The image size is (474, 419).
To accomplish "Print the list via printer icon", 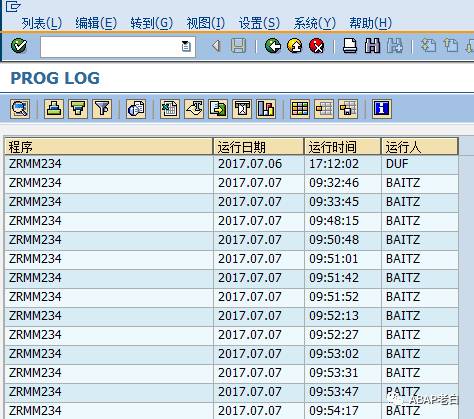I will (350, 46).
